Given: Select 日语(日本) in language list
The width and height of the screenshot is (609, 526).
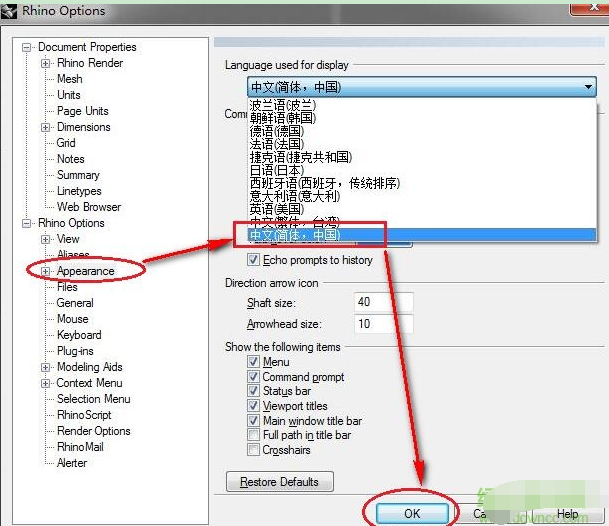Looking at the screenshot, I should (x=422, y=170).
